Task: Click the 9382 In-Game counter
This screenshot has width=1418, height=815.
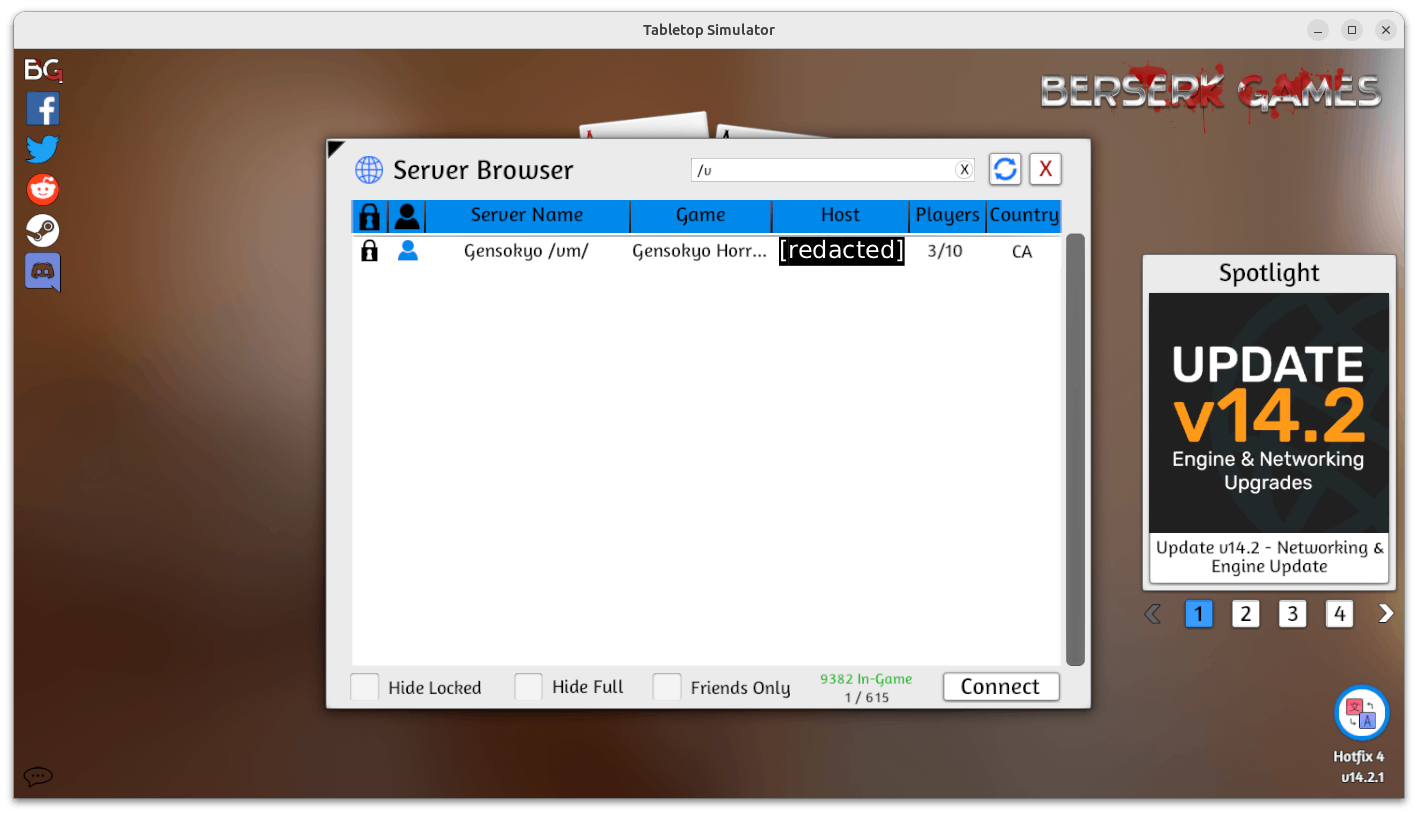Action: (x=866, y=679)
